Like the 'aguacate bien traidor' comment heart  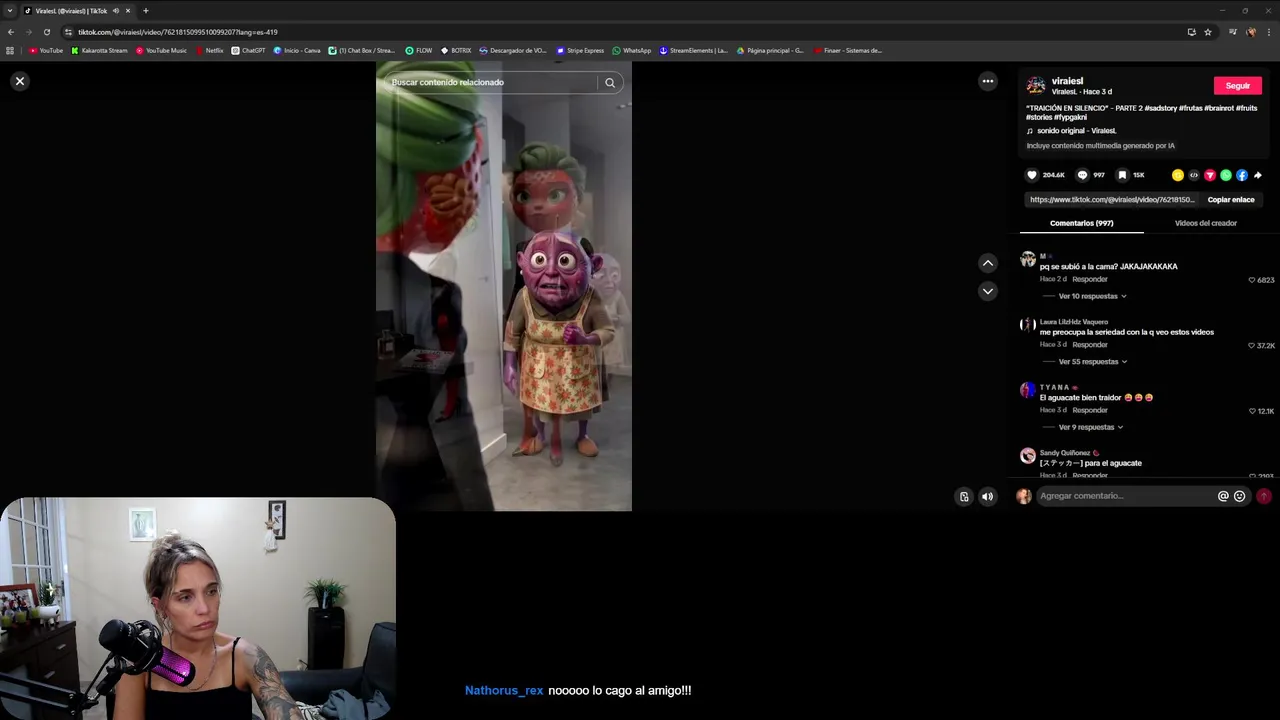[1252, 411]
